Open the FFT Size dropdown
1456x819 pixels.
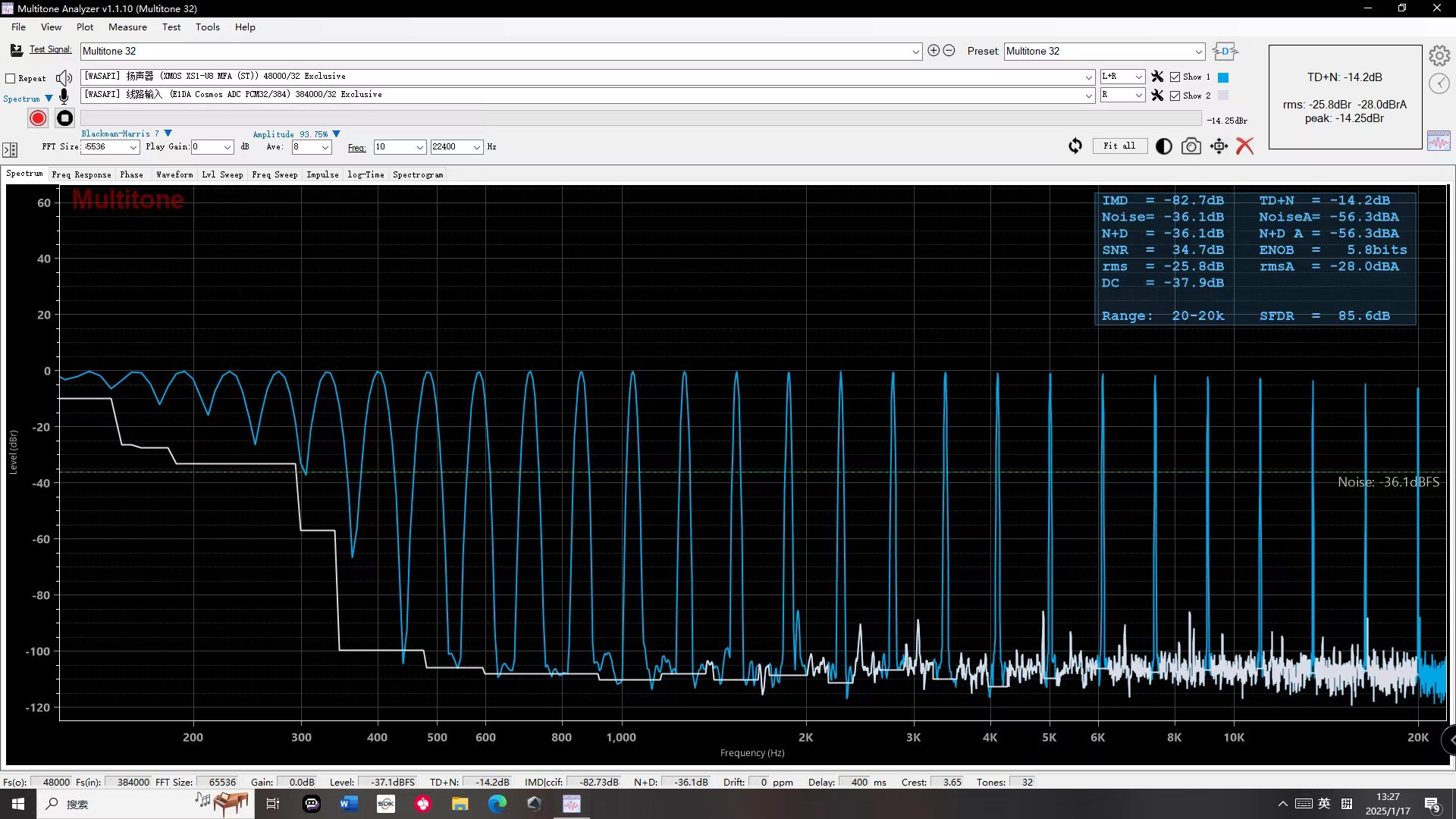pos(133,147)
